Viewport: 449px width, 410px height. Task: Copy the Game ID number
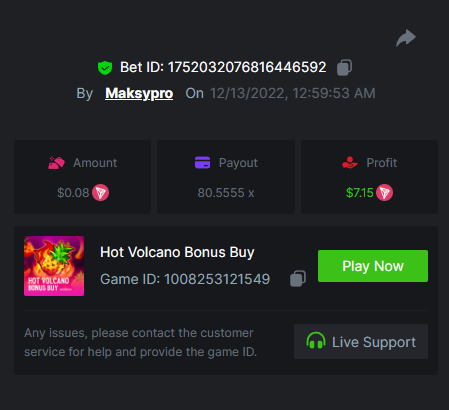click(298, 278)
